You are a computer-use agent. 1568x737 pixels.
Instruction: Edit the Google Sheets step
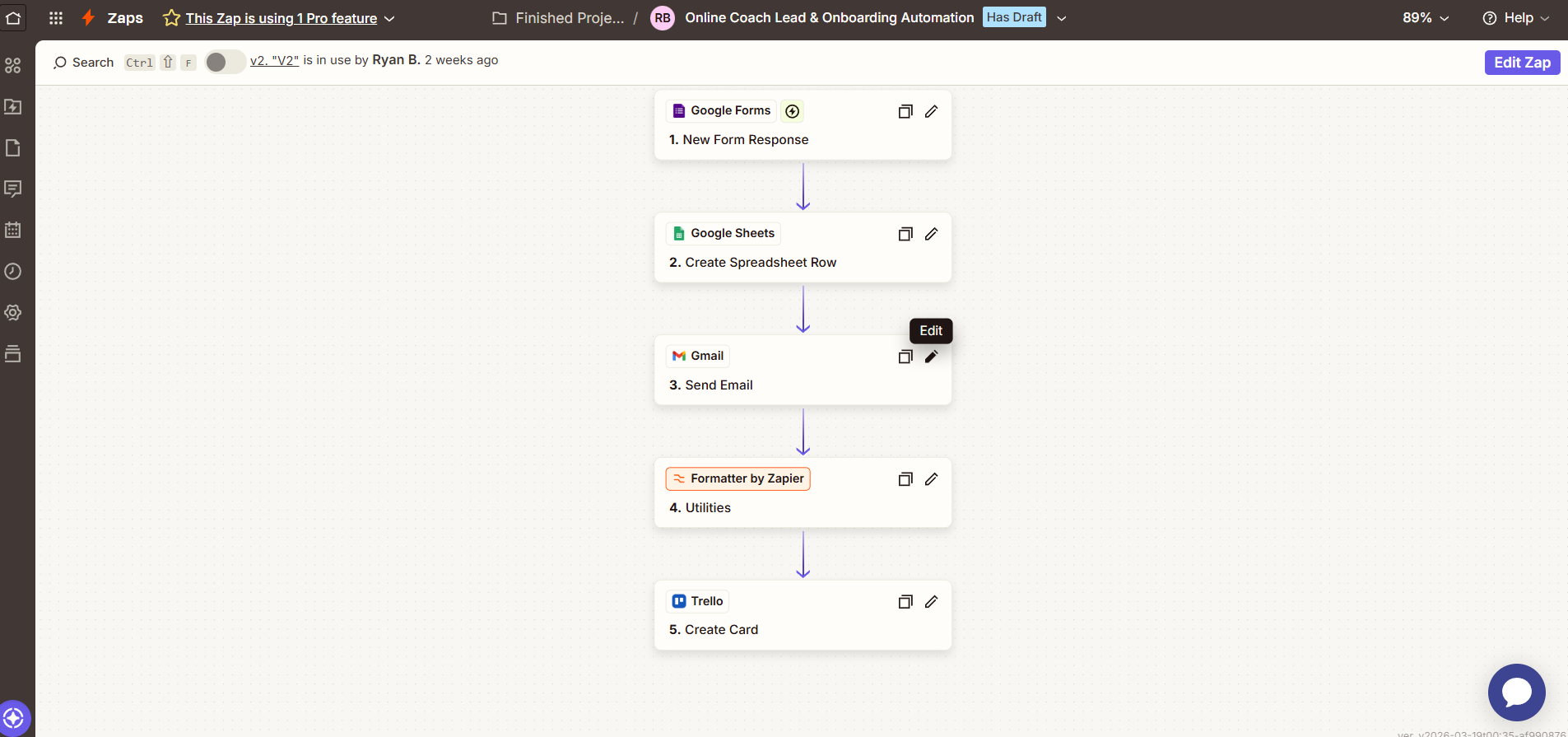[x=931, y=234]
